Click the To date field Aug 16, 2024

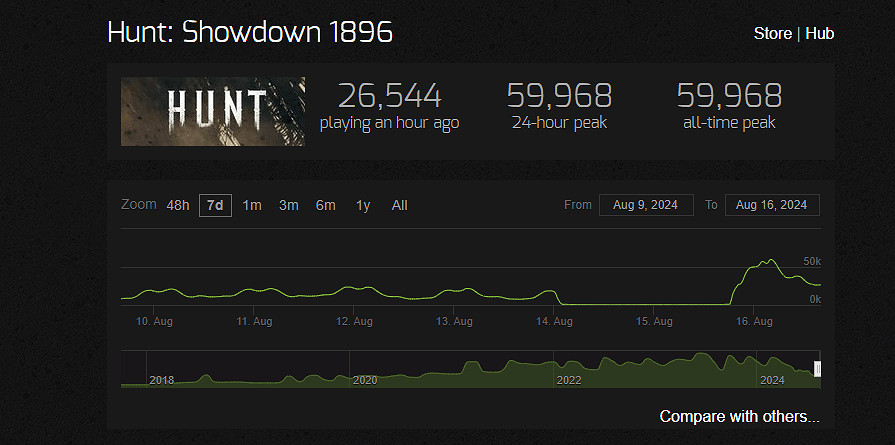point(772,205)
